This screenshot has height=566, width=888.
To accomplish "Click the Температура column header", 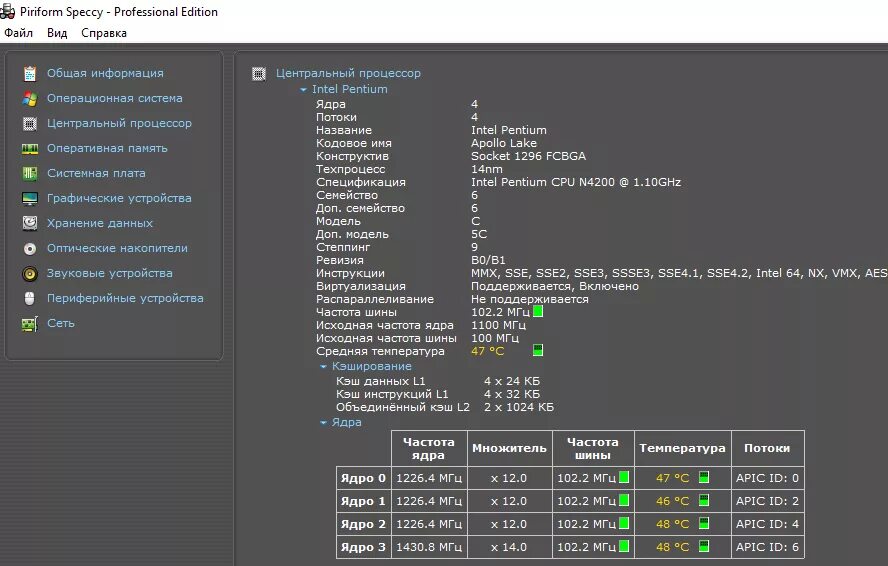I will [x=682, y=448].
